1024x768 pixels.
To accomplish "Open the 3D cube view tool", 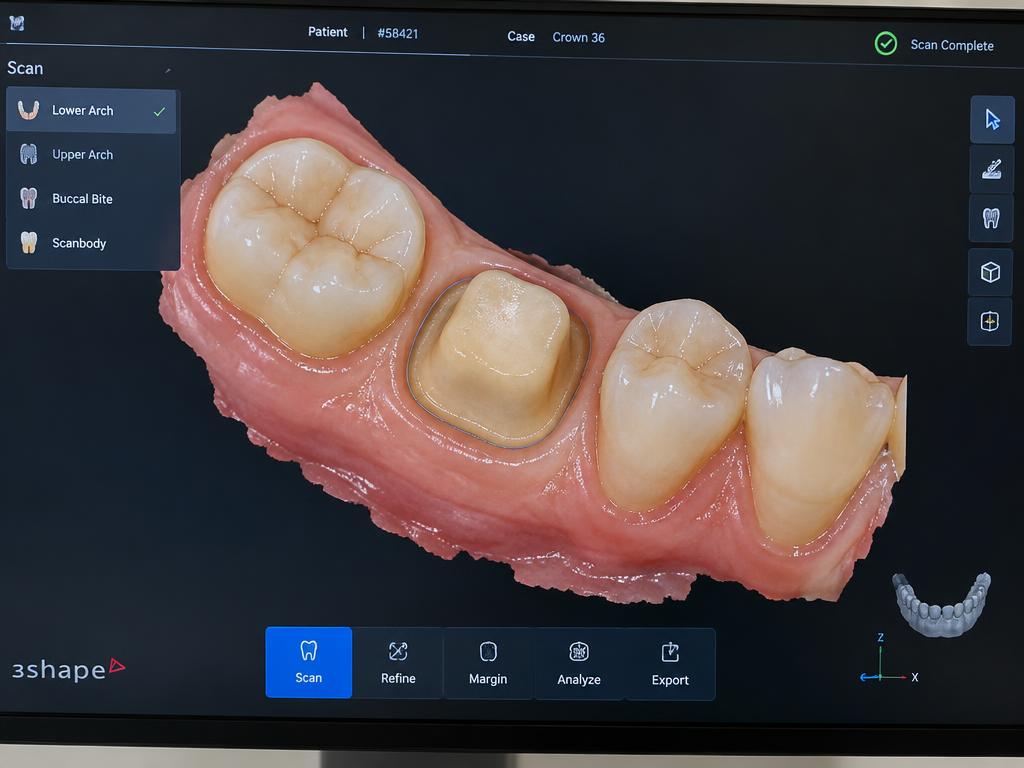I will tap(990, 272).
